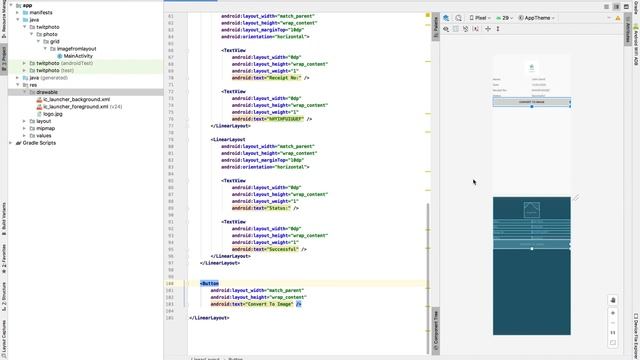Open MainActivity class in project tree

pos(78,56)
